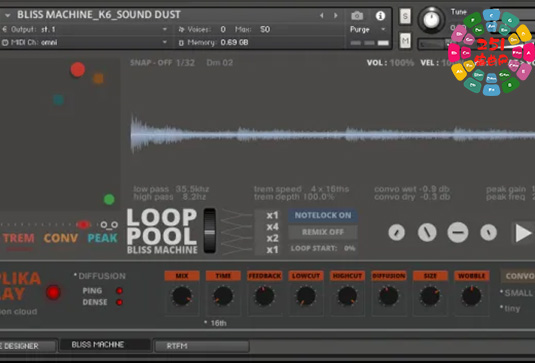The image size is (535, 363).
Task: Select the TREM effect label
Action: tap(19, 238)
